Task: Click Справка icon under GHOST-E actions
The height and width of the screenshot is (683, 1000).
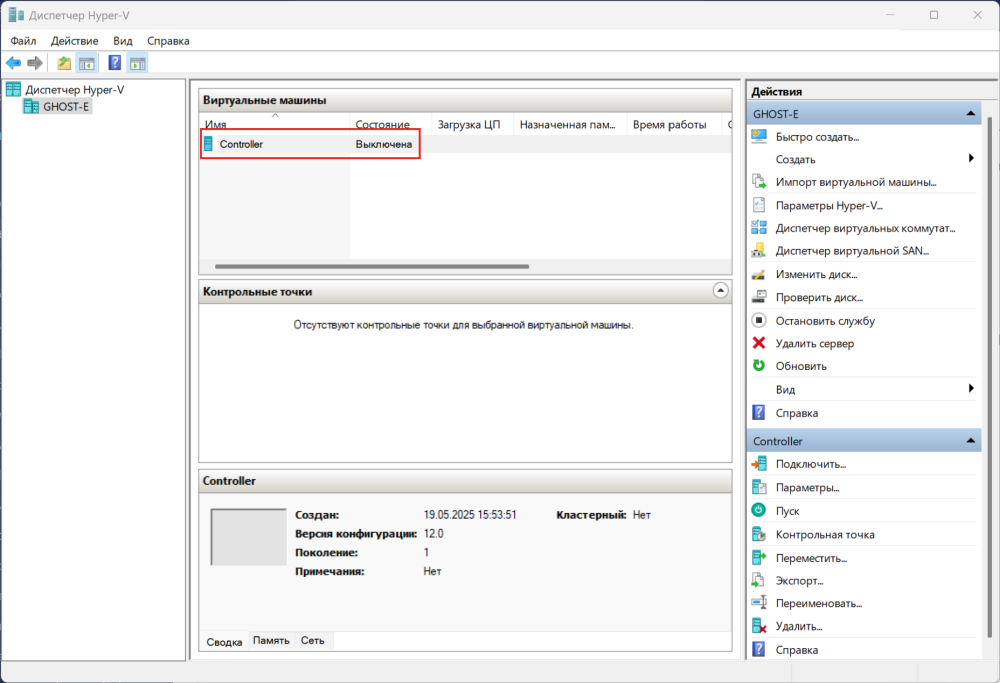Action: point(759,413)
